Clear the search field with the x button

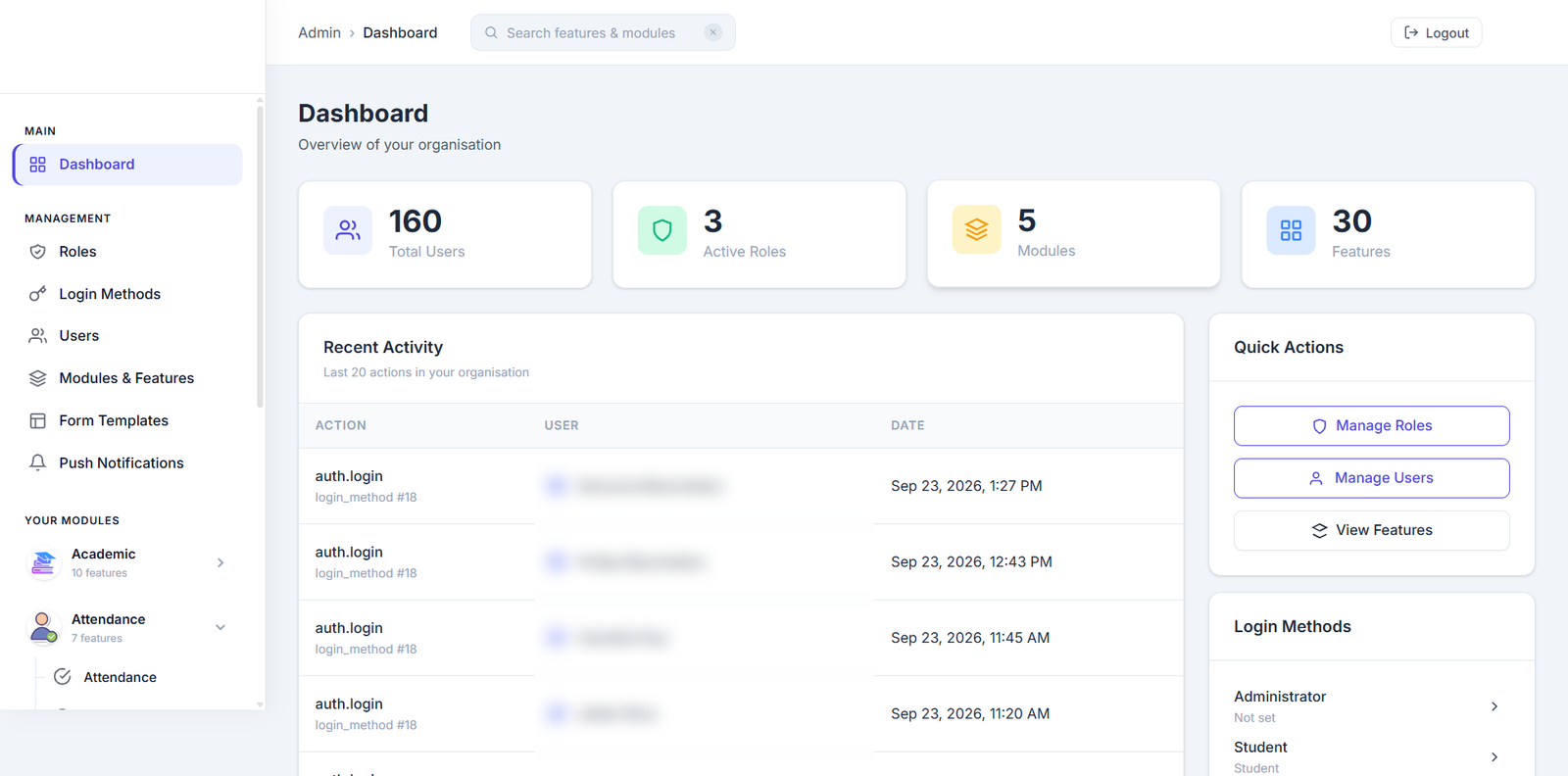point(713,32)
